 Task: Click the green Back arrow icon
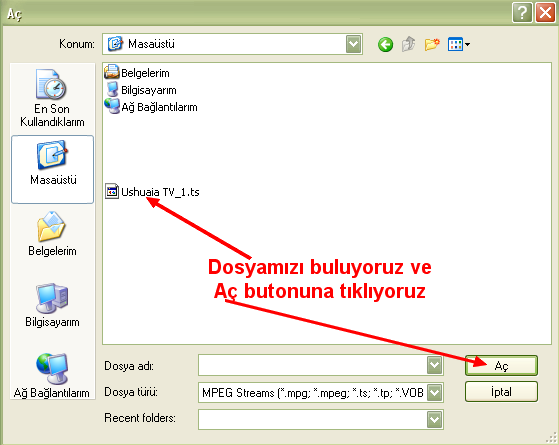tap(385, 45)
